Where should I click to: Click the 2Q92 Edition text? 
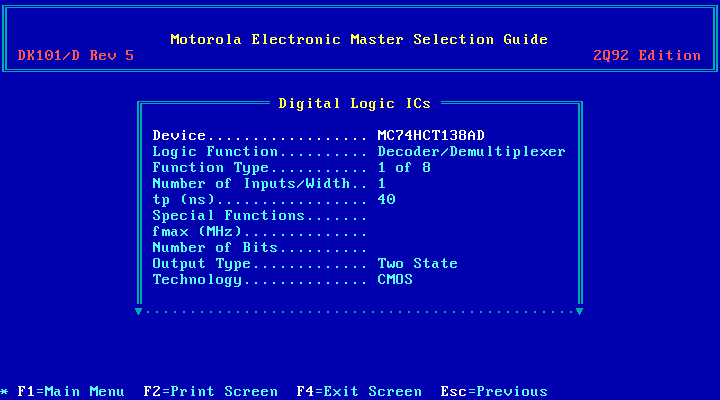pyautogui.click(x=647, y=56)
